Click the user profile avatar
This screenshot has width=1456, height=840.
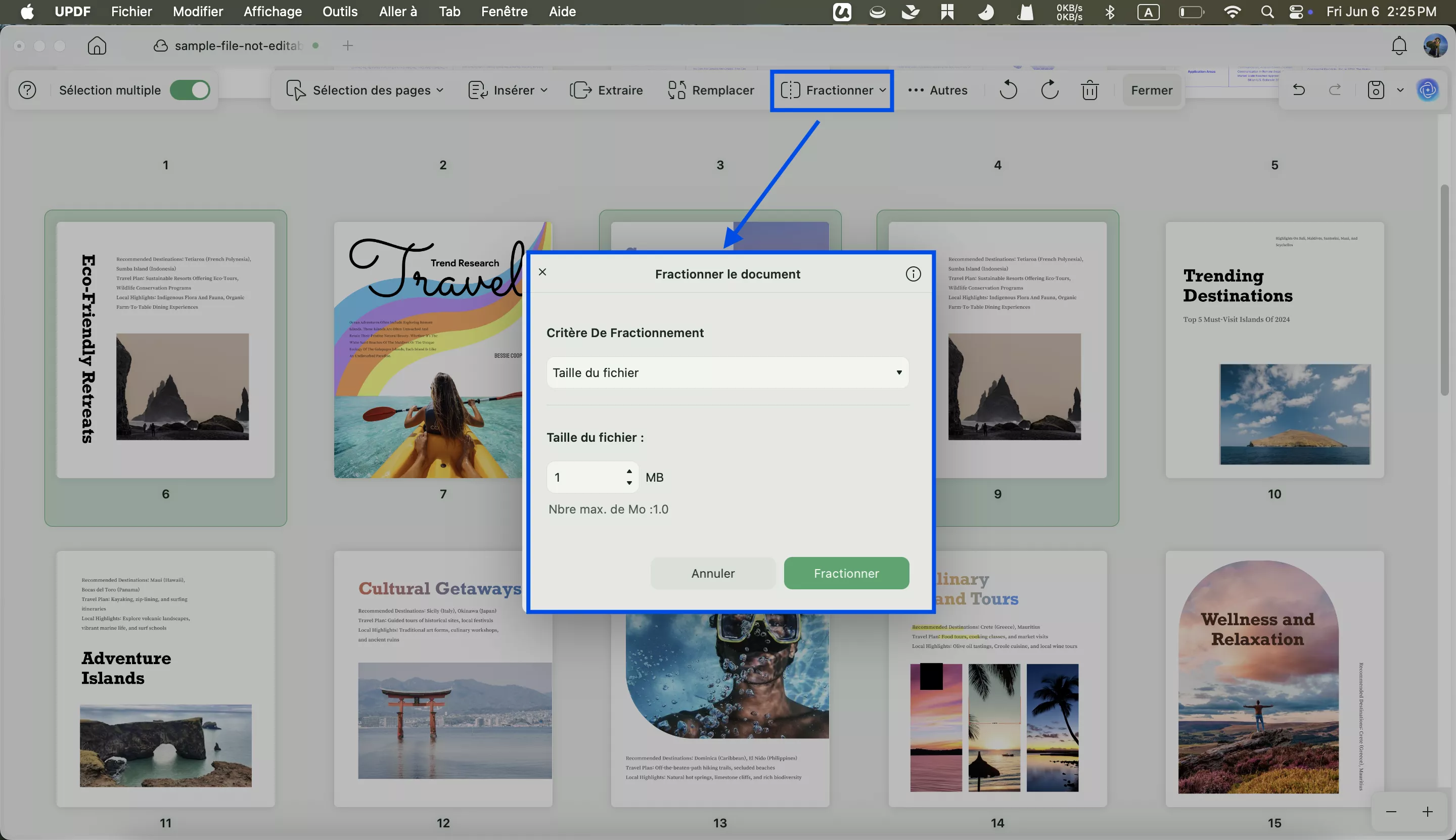pyautogui.click(x=1435, y=45)
